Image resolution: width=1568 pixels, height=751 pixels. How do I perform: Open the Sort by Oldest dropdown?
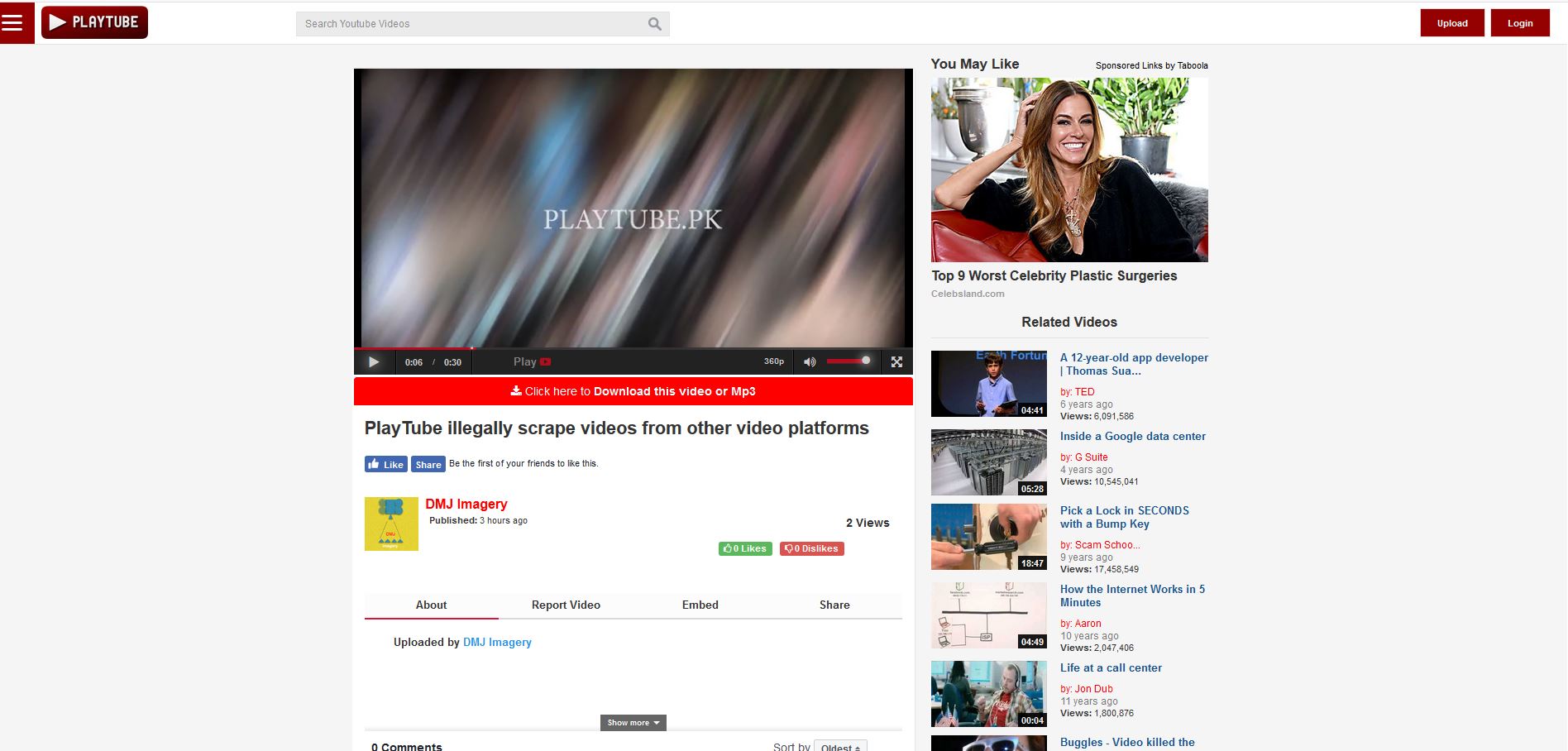click(840, 747)
